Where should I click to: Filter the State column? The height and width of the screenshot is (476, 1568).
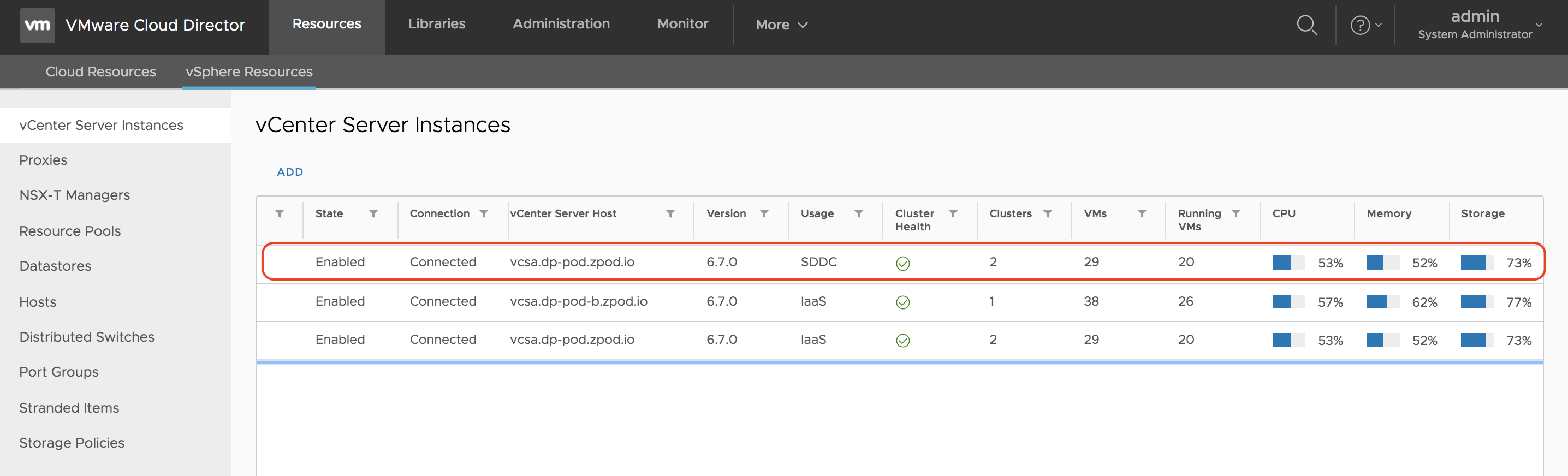pos(373,213)
